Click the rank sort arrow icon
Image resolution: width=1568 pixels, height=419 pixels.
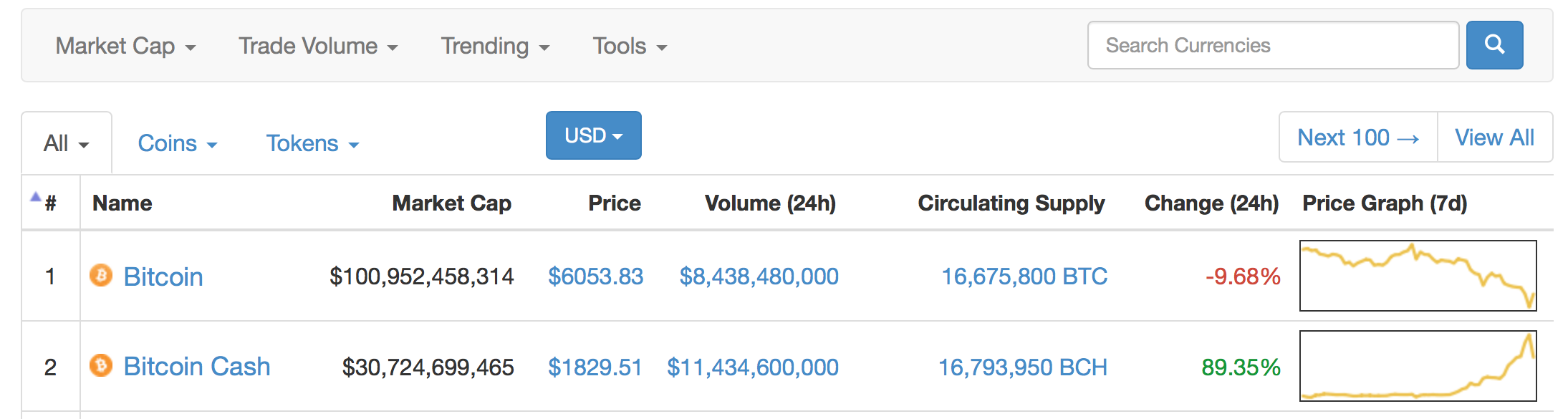35,197
